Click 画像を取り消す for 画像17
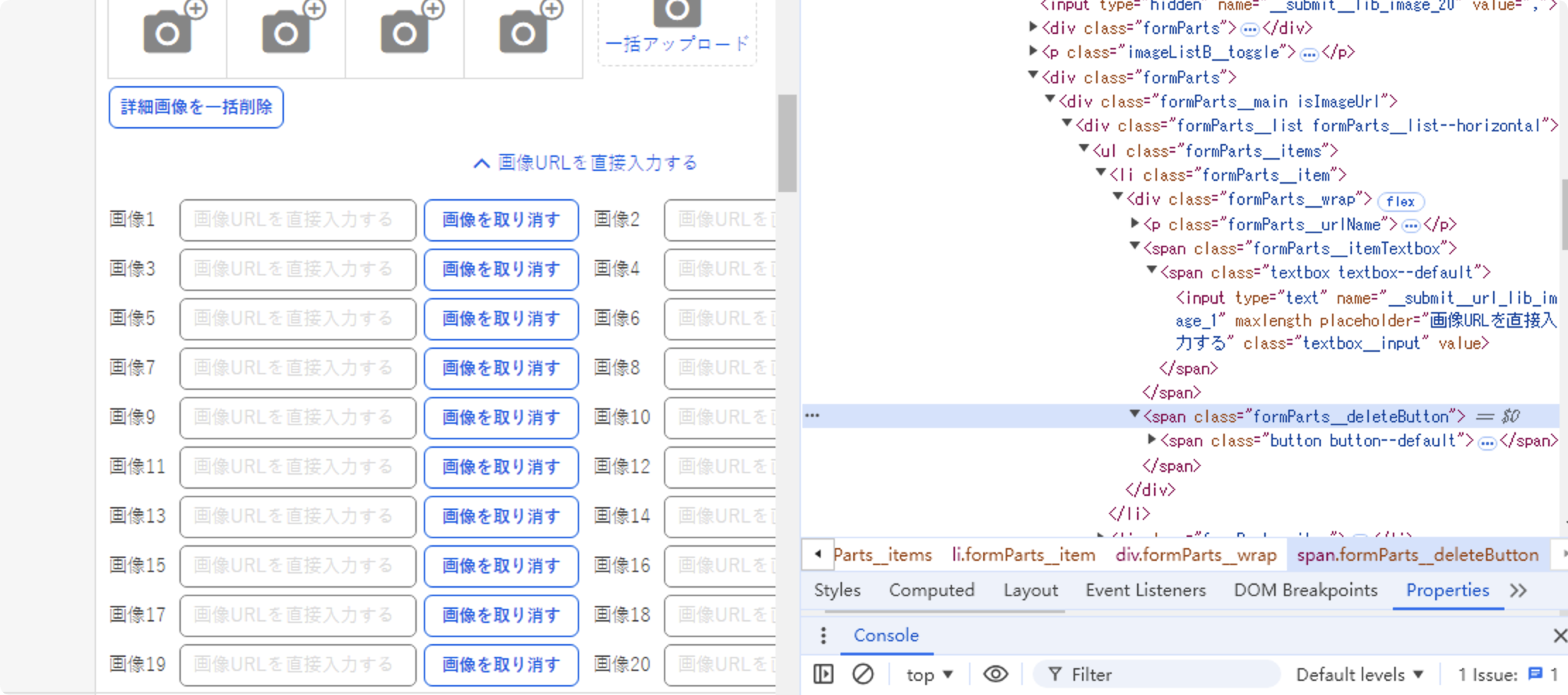The height and width of the screenshot is (695, 1568). (x=501, y=616)
